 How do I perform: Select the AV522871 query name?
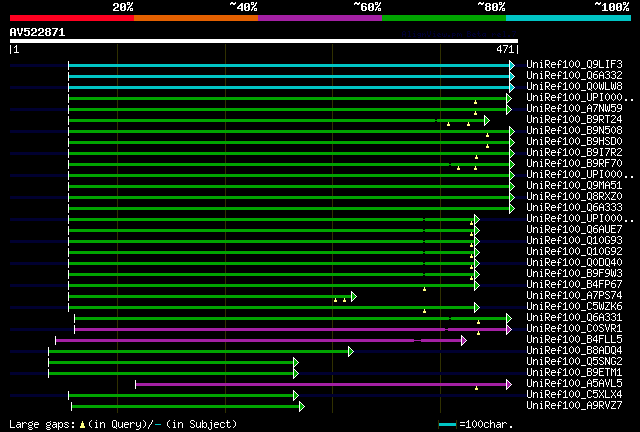click(37, 32)
